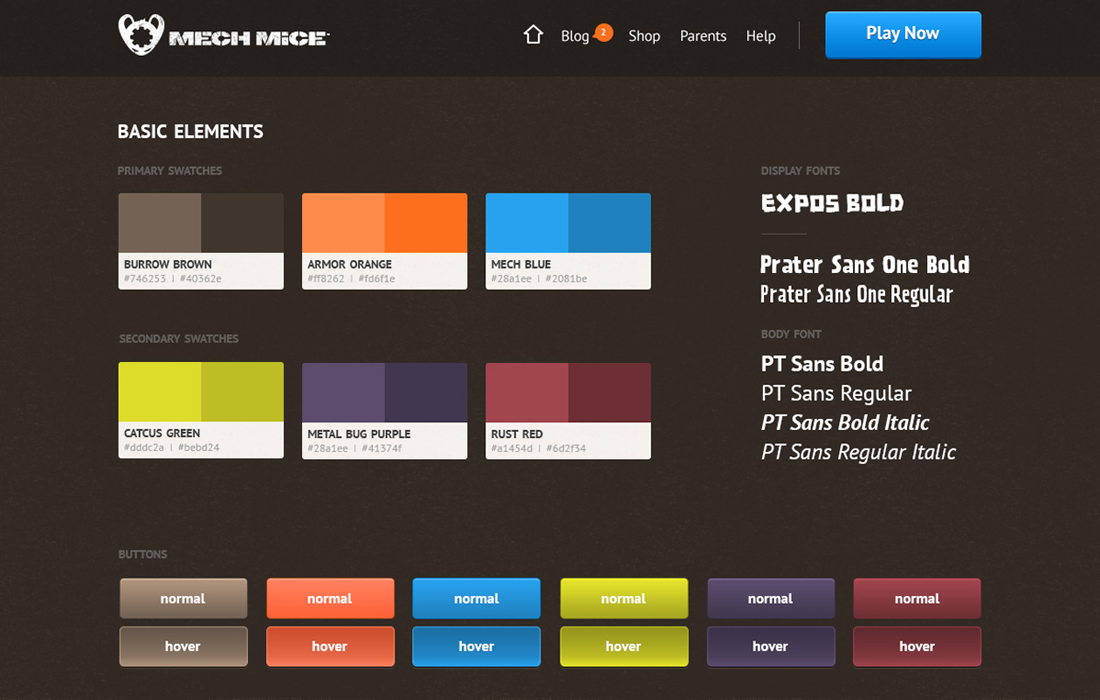Click the hex codes under Metal Bug Purple
1100x700 pixels.
coord(354,448)
